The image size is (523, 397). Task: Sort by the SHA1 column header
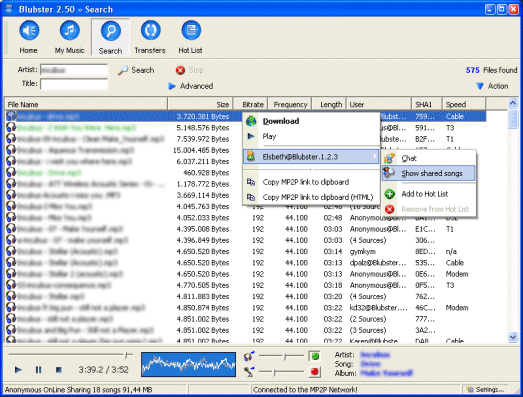point(427,104)
